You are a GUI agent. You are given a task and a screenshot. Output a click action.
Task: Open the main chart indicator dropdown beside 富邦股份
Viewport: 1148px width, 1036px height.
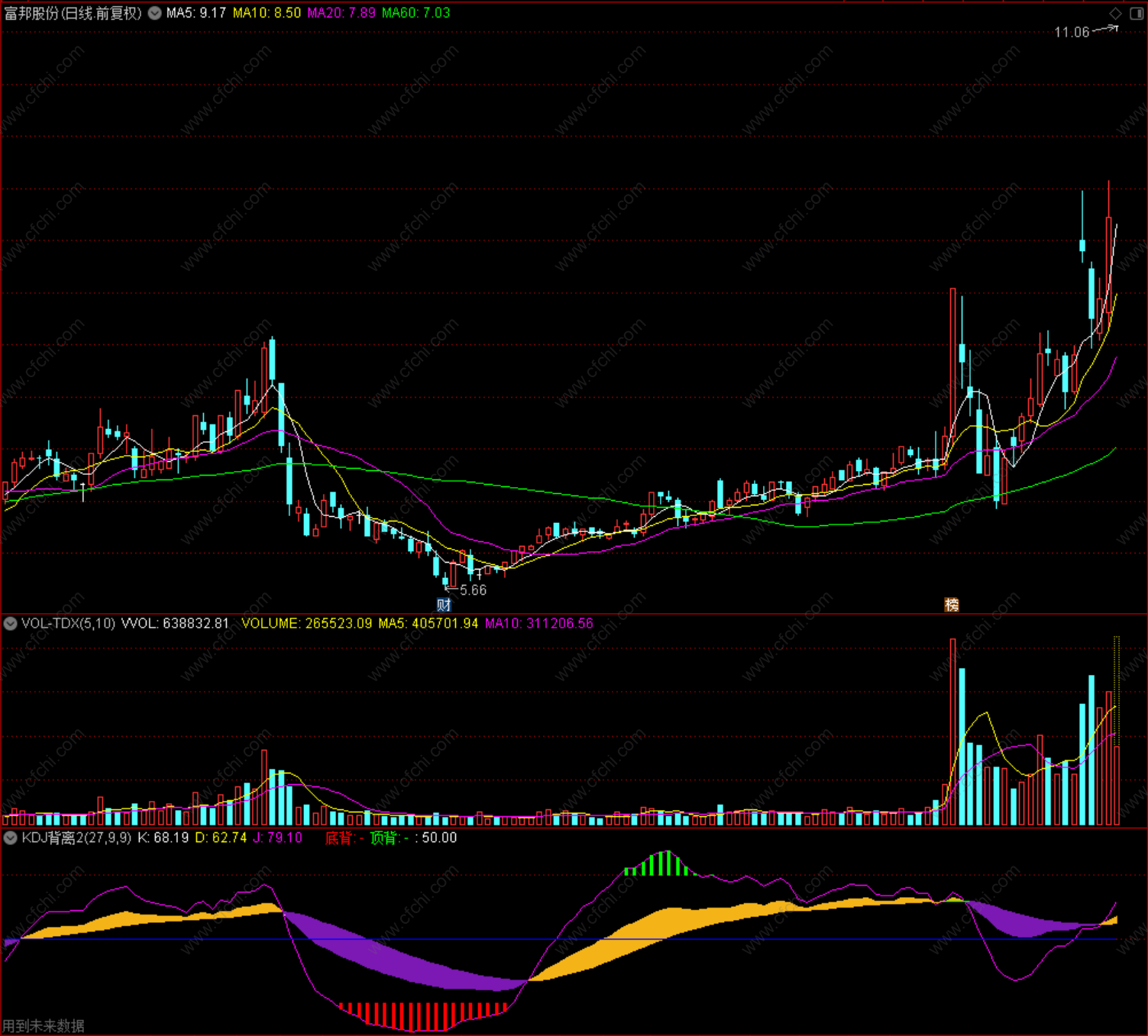pyautogui.click(x=154, y=13)
